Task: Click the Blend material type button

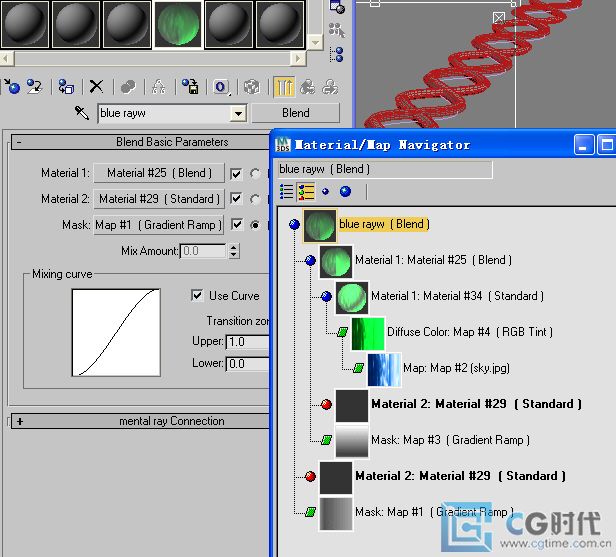Action: pyautogui.click(x=295, y=113)
